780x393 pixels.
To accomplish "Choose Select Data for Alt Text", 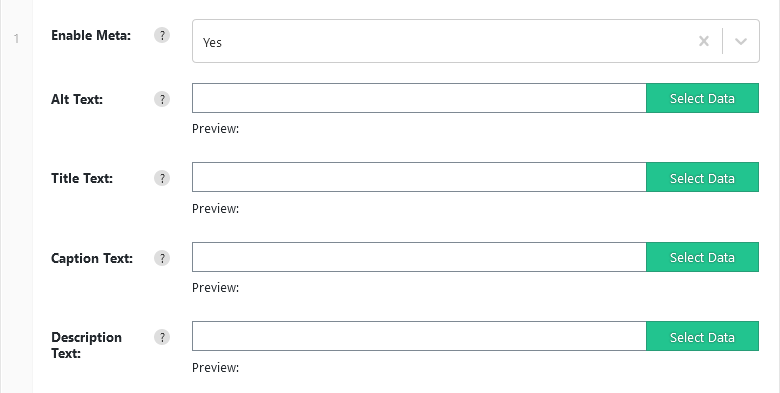I will coord(702,98).
